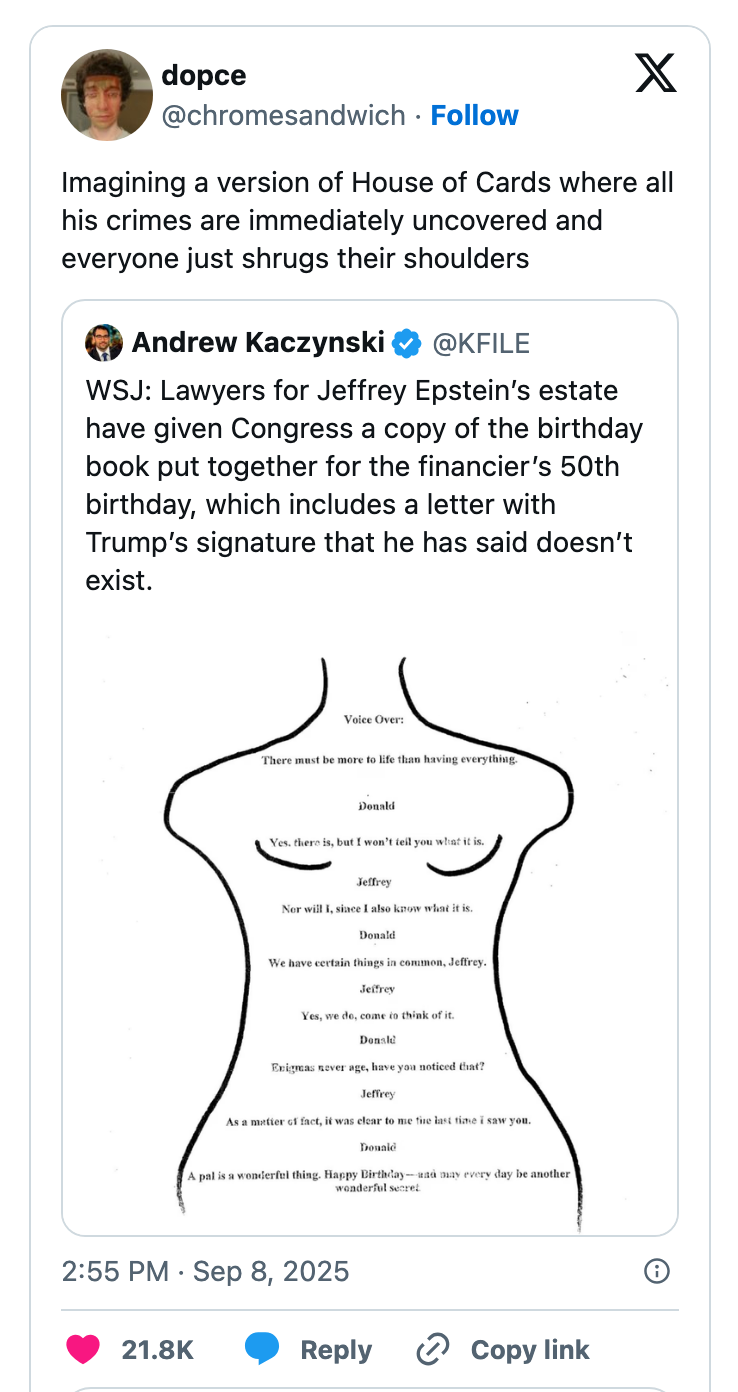Screen dimensions: 738x1392
Task: Click Andrew Kaczynski's profile avatar
Action: click(x=104, y=343)
